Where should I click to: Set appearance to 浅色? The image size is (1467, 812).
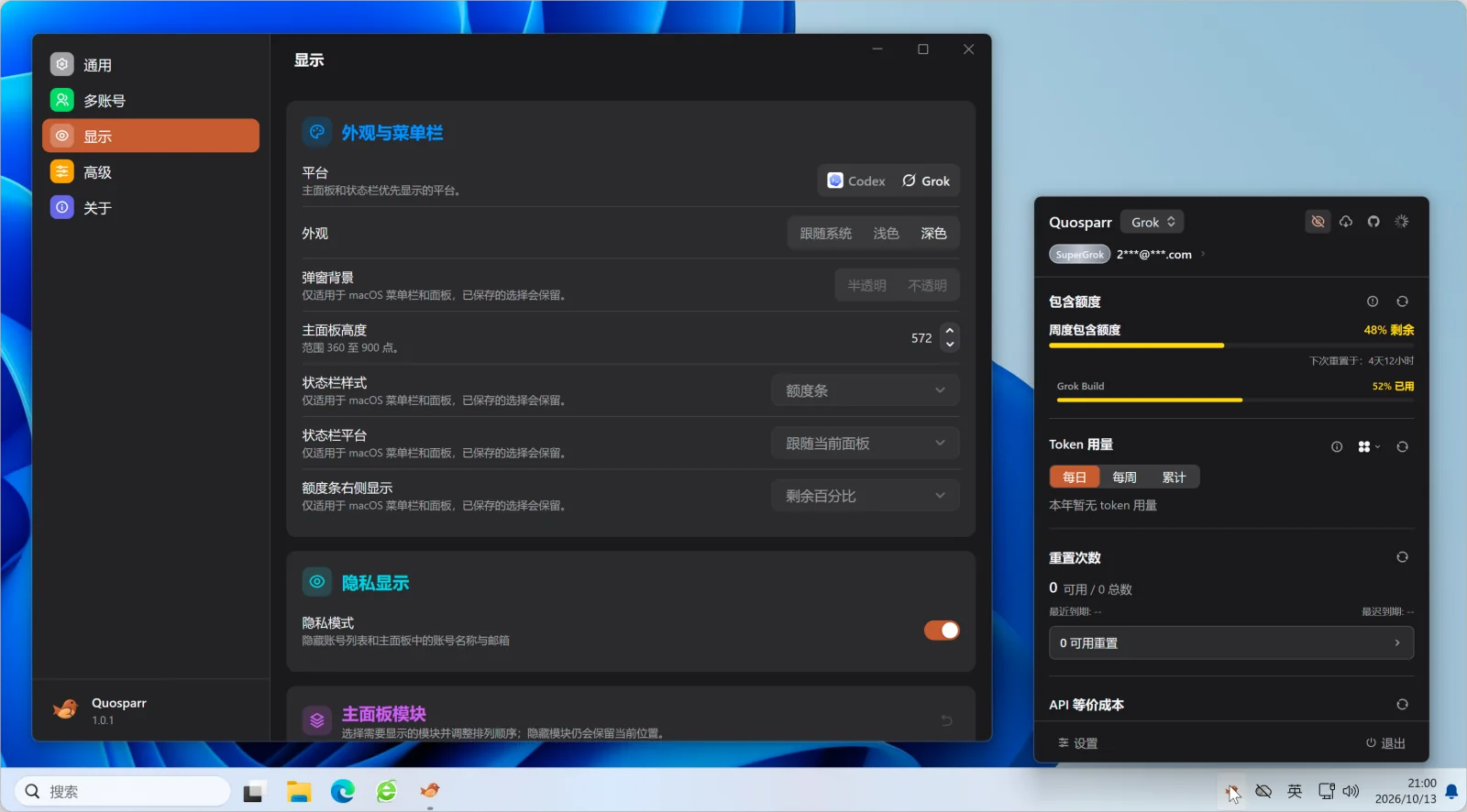coord(886,234)
